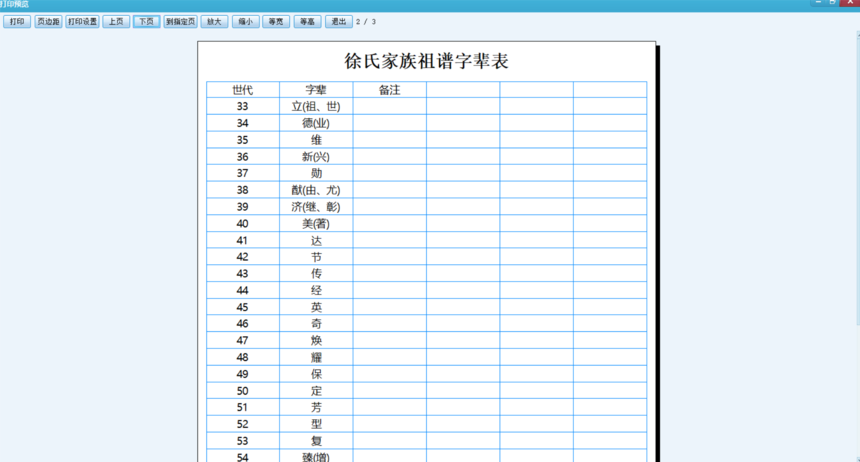This screenshot has width=860, height=462.
Task: Click generation cell 52
Action: pyautogui.click(x=242, y=425)
